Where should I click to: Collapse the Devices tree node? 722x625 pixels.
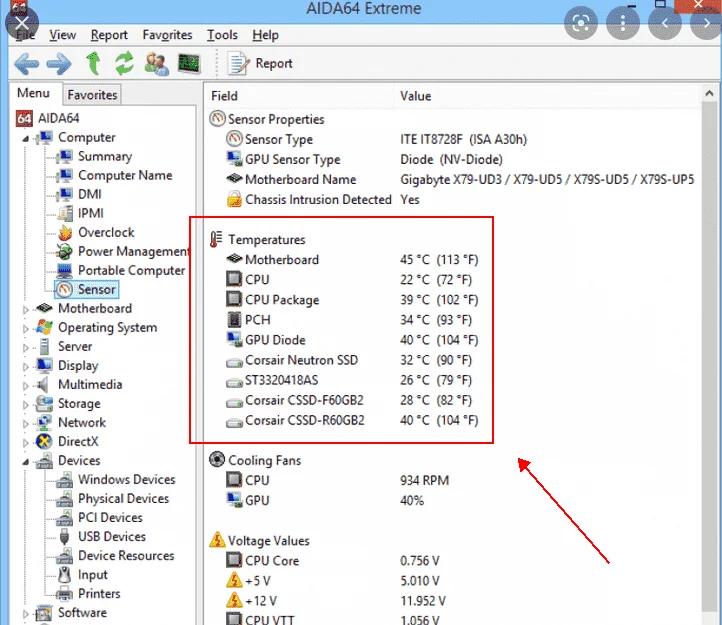point(25,461)
